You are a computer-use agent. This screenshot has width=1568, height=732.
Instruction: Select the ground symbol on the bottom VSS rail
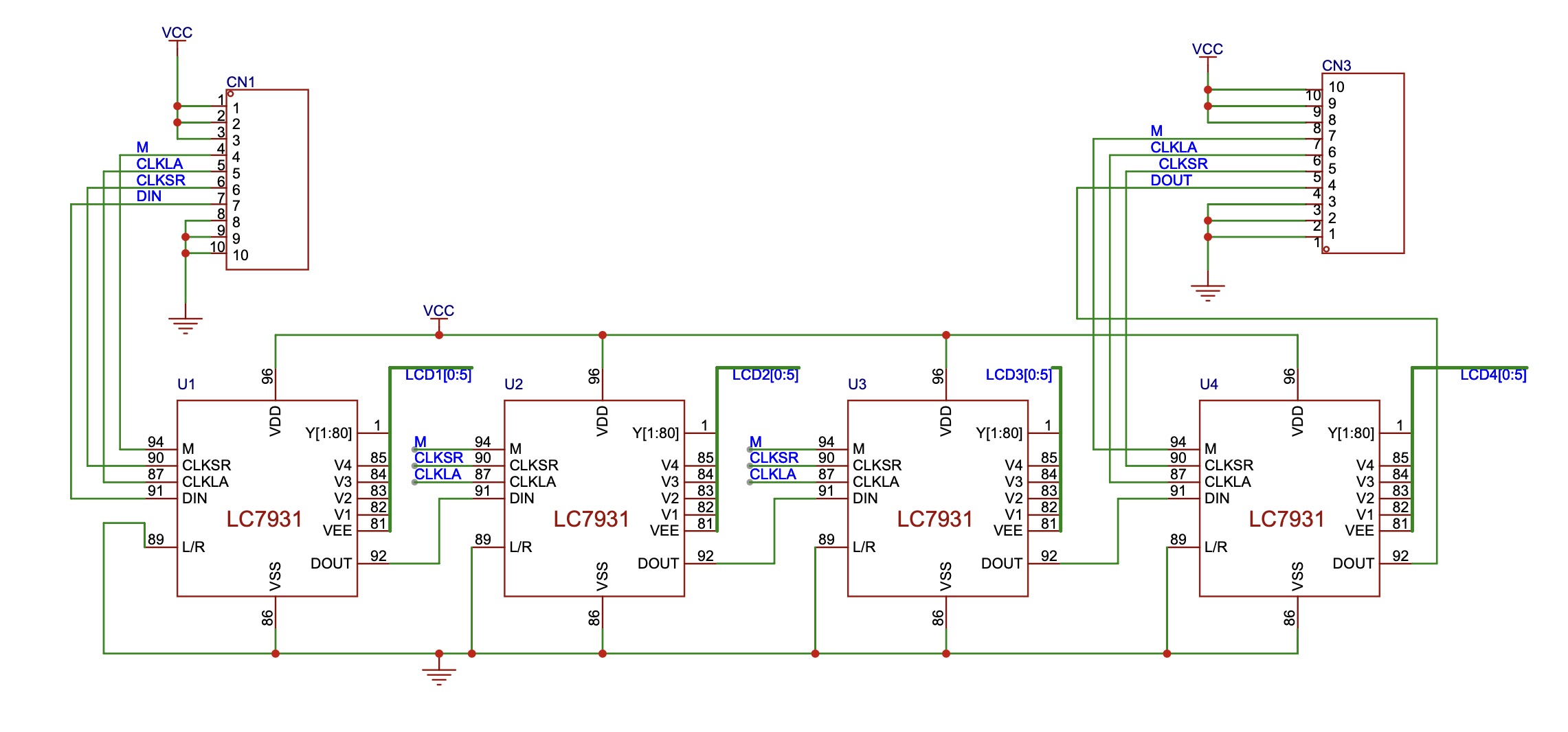point(439,677)
